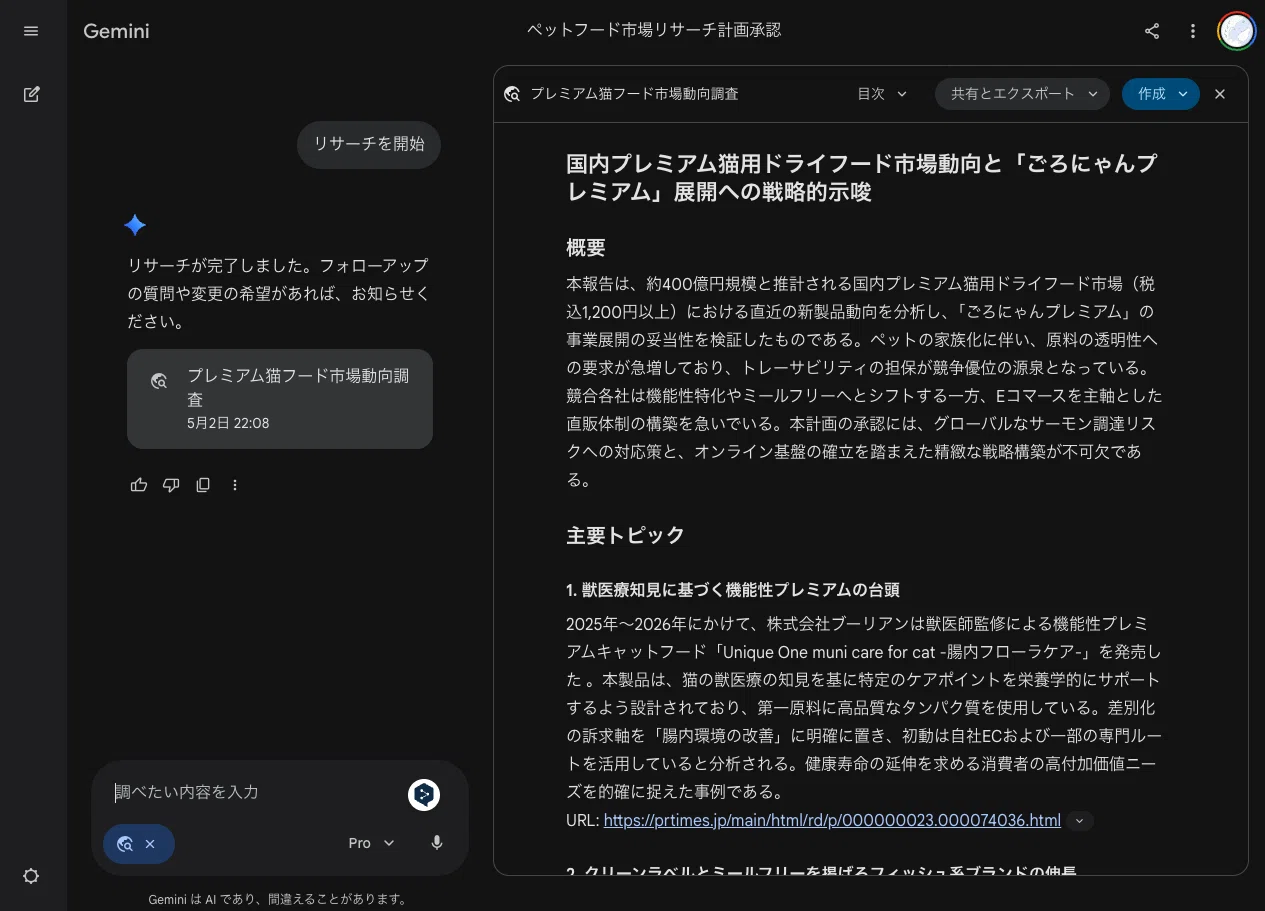The width and height of the screenshot is (1265, 911).
Task: Give thumbs down to the response
Action: (x=171, y=485)
